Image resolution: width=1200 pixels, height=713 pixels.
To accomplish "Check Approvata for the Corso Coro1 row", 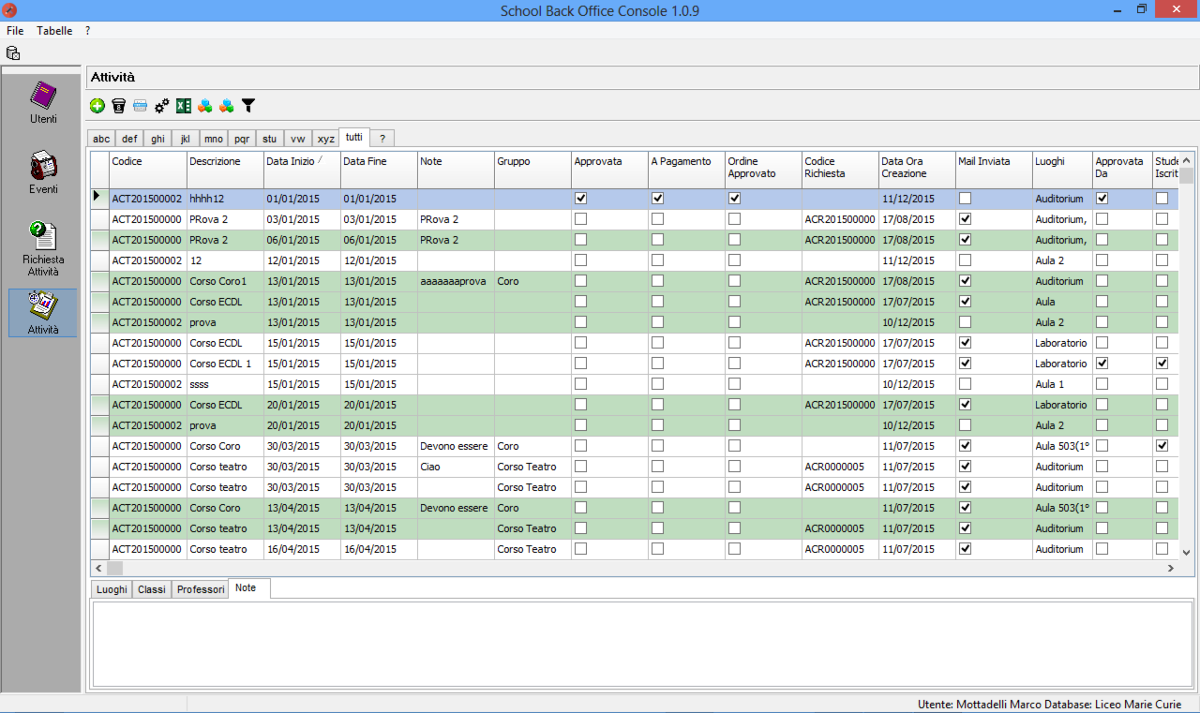I will pyautogui.click(x=581, y=281).
